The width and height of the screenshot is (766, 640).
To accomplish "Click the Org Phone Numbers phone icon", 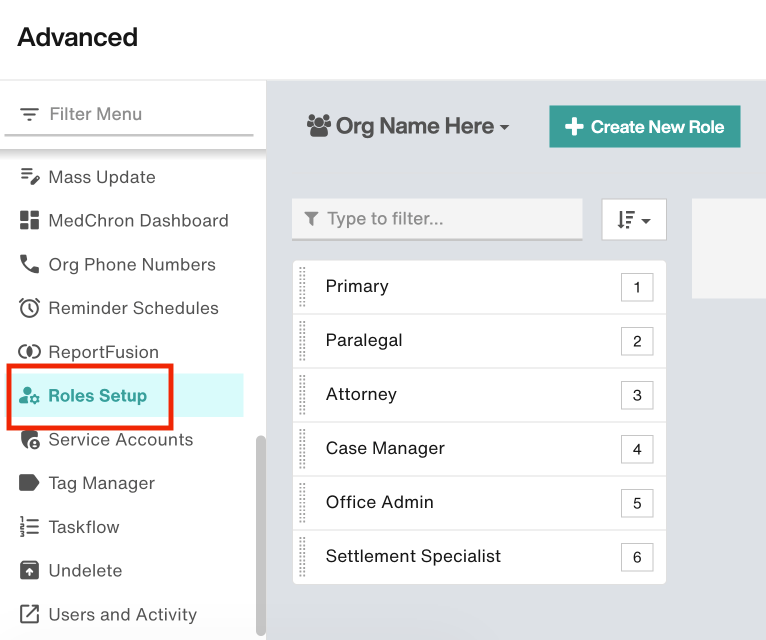I will pos(29,264).
